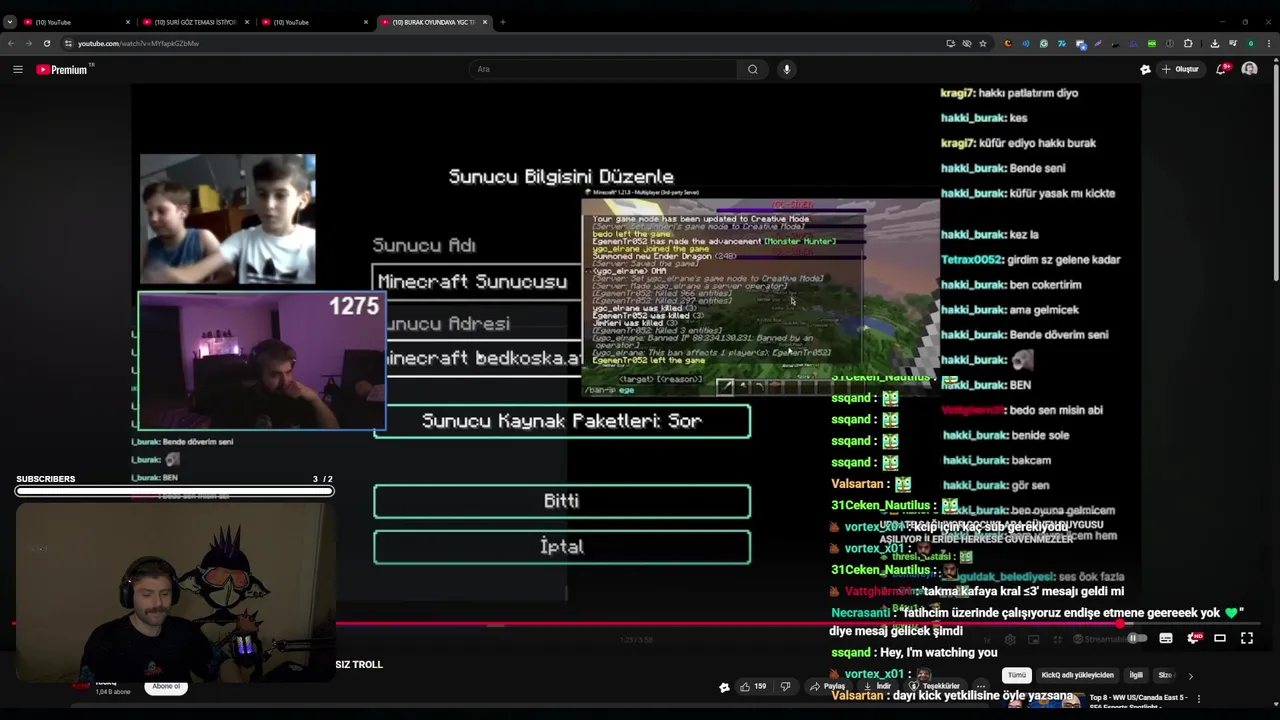Screen dimensions: 1280x720
Task: Open the YouTube hamburger guide menu
Action: [18, 69]
